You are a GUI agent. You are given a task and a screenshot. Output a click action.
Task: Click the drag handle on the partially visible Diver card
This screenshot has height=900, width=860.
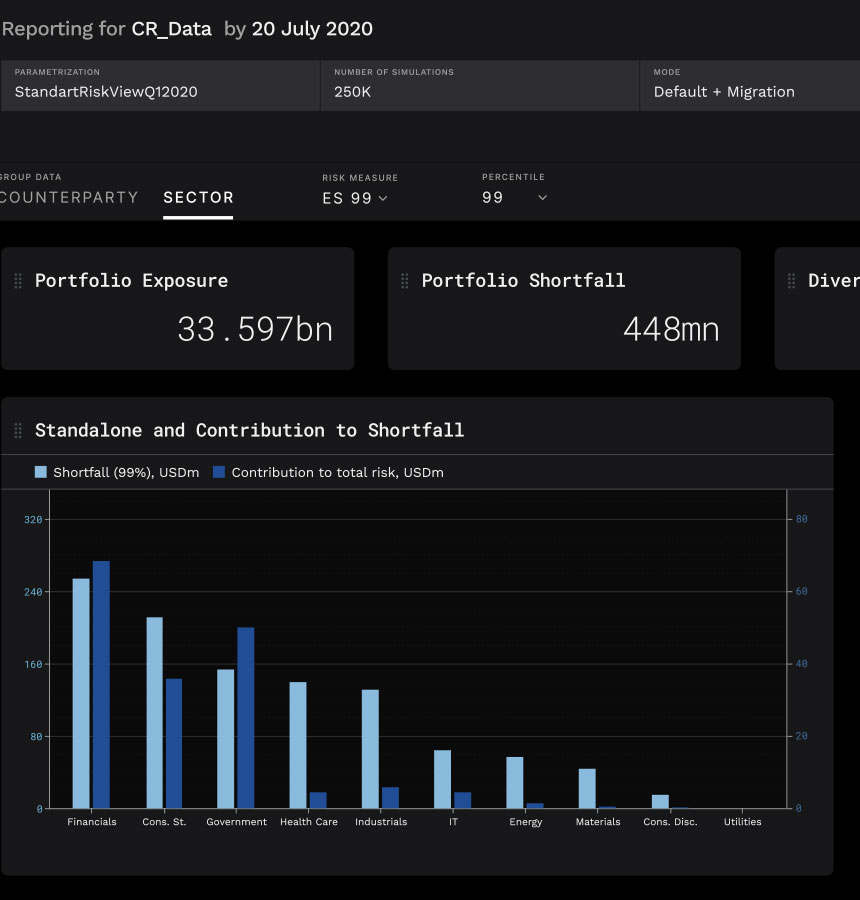[791, 281]
